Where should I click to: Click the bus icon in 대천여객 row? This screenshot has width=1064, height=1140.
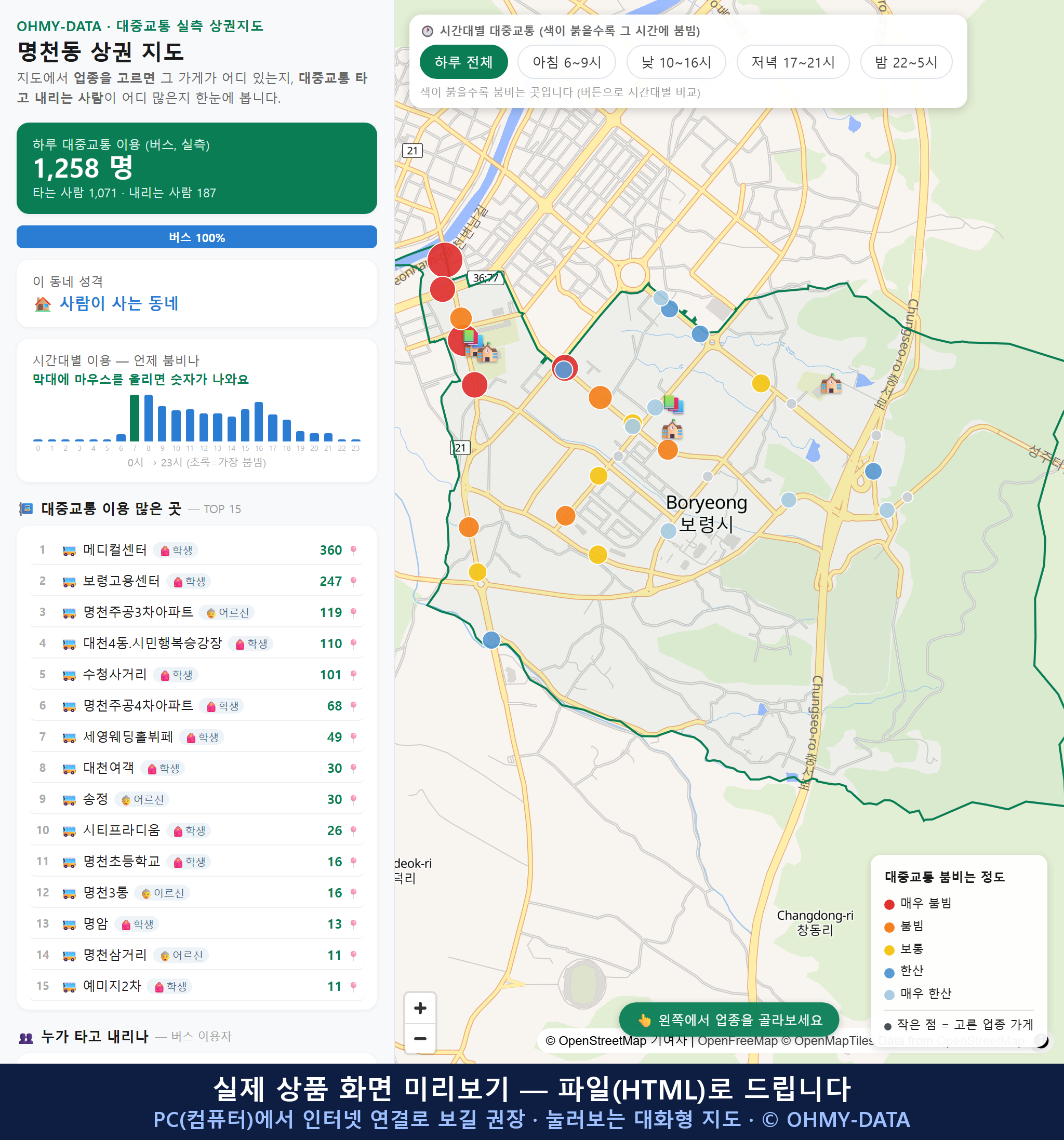tap(69, 769)
